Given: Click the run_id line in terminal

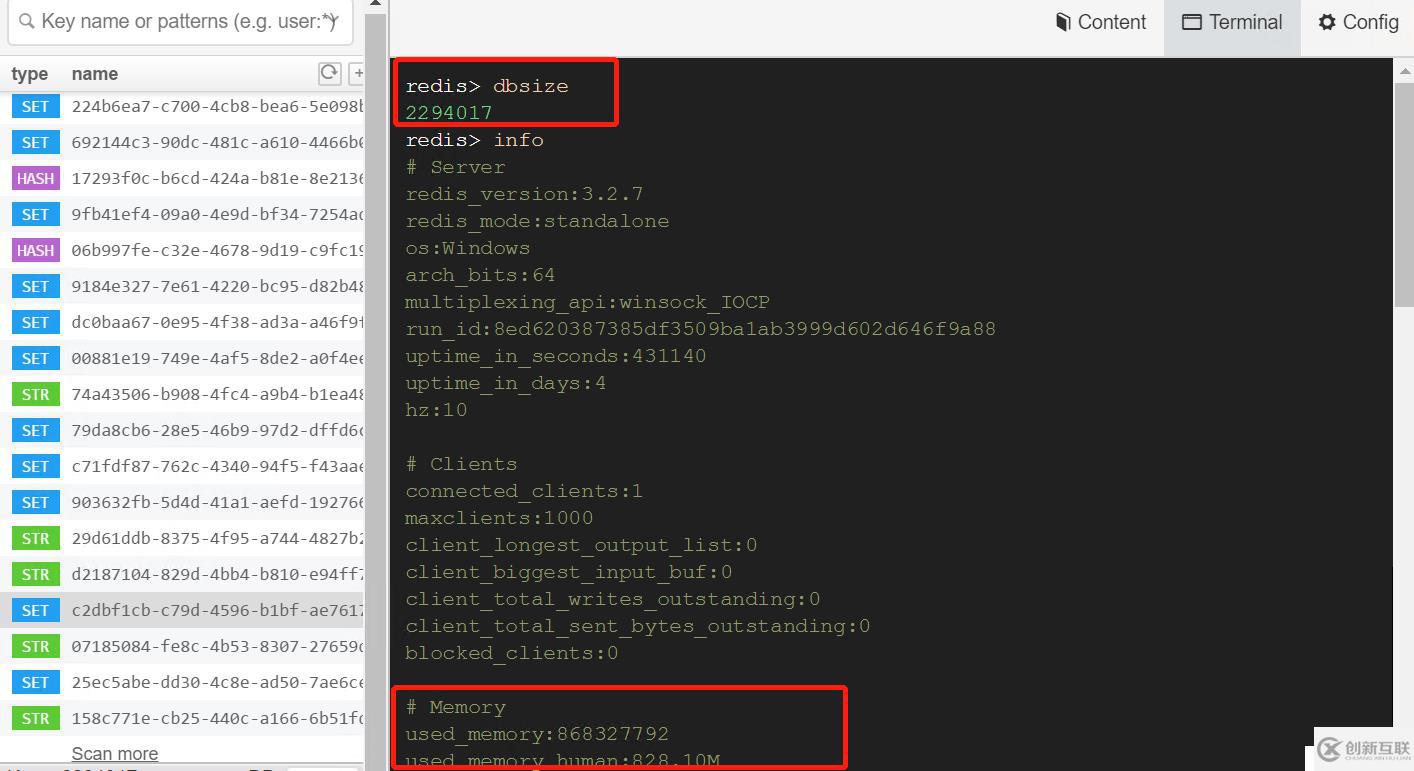Looking at the screenshot, I should 700,329.
